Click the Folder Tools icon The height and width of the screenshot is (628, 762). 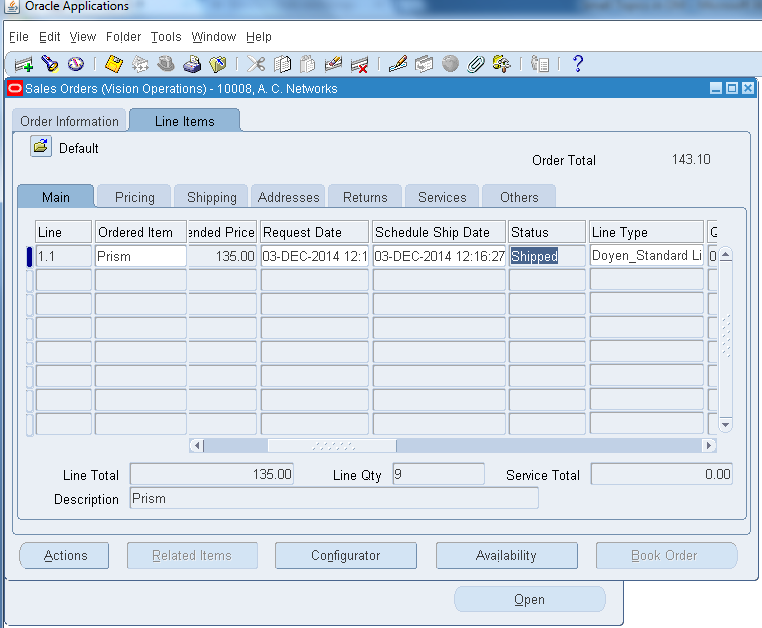pyautogui.click(x=502, y=64)
